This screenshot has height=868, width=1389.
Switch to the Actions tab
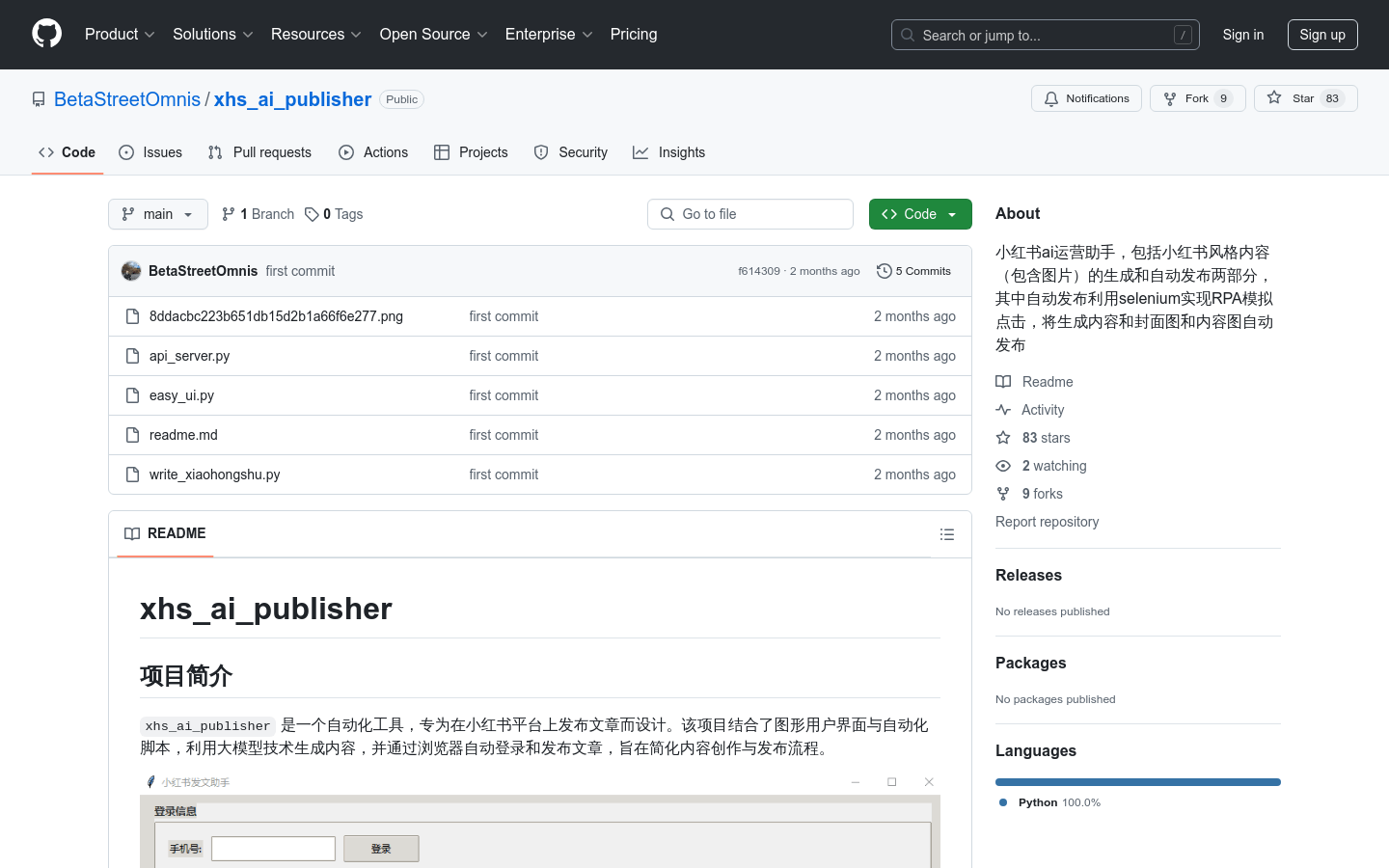pyautogui.click(x=373, y=152)
